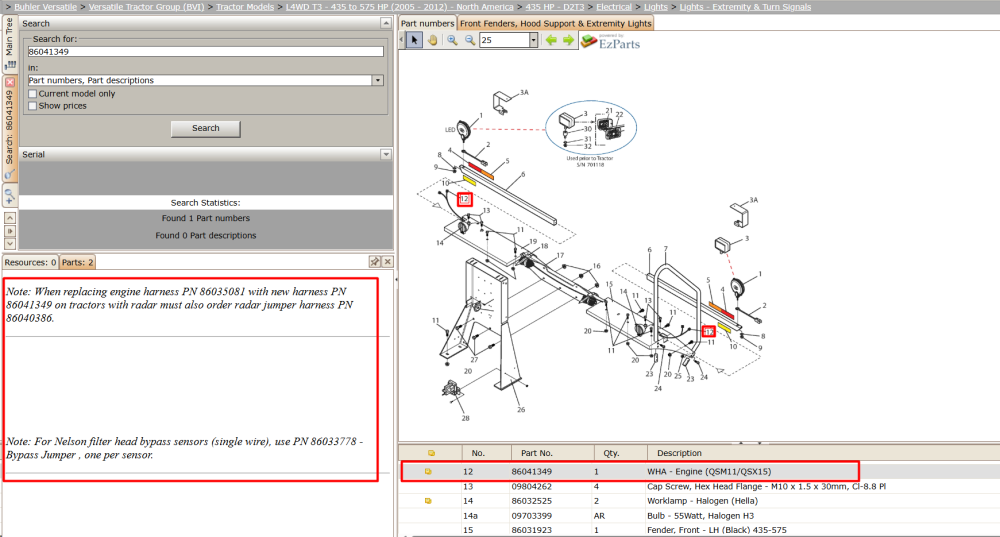The height and width of the screenshot is (537, 1000).
Task: Collapse the Search panel header
Action: (x=385, y=23)
